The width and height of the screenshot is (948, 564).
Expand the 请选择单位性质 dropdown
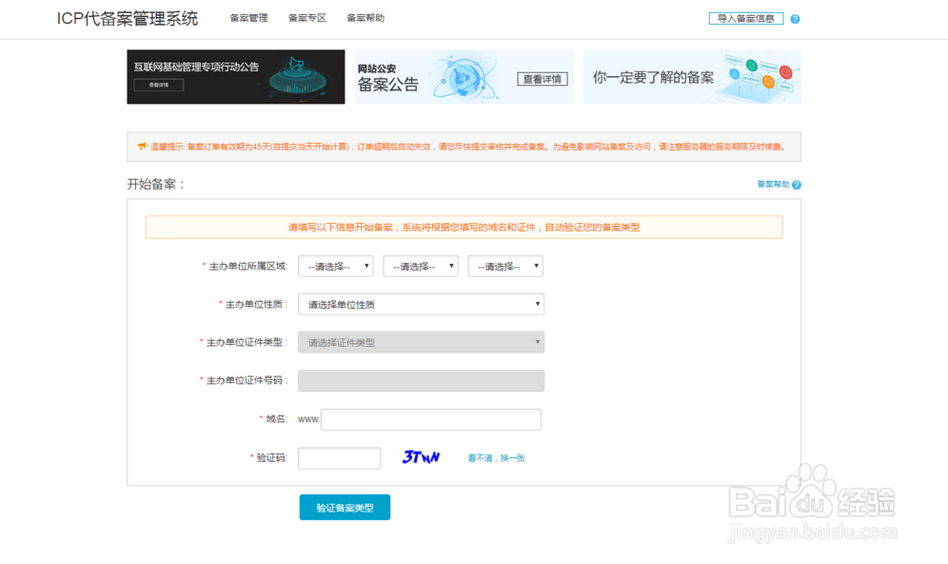pyautogui.click(x=421, y=304)
